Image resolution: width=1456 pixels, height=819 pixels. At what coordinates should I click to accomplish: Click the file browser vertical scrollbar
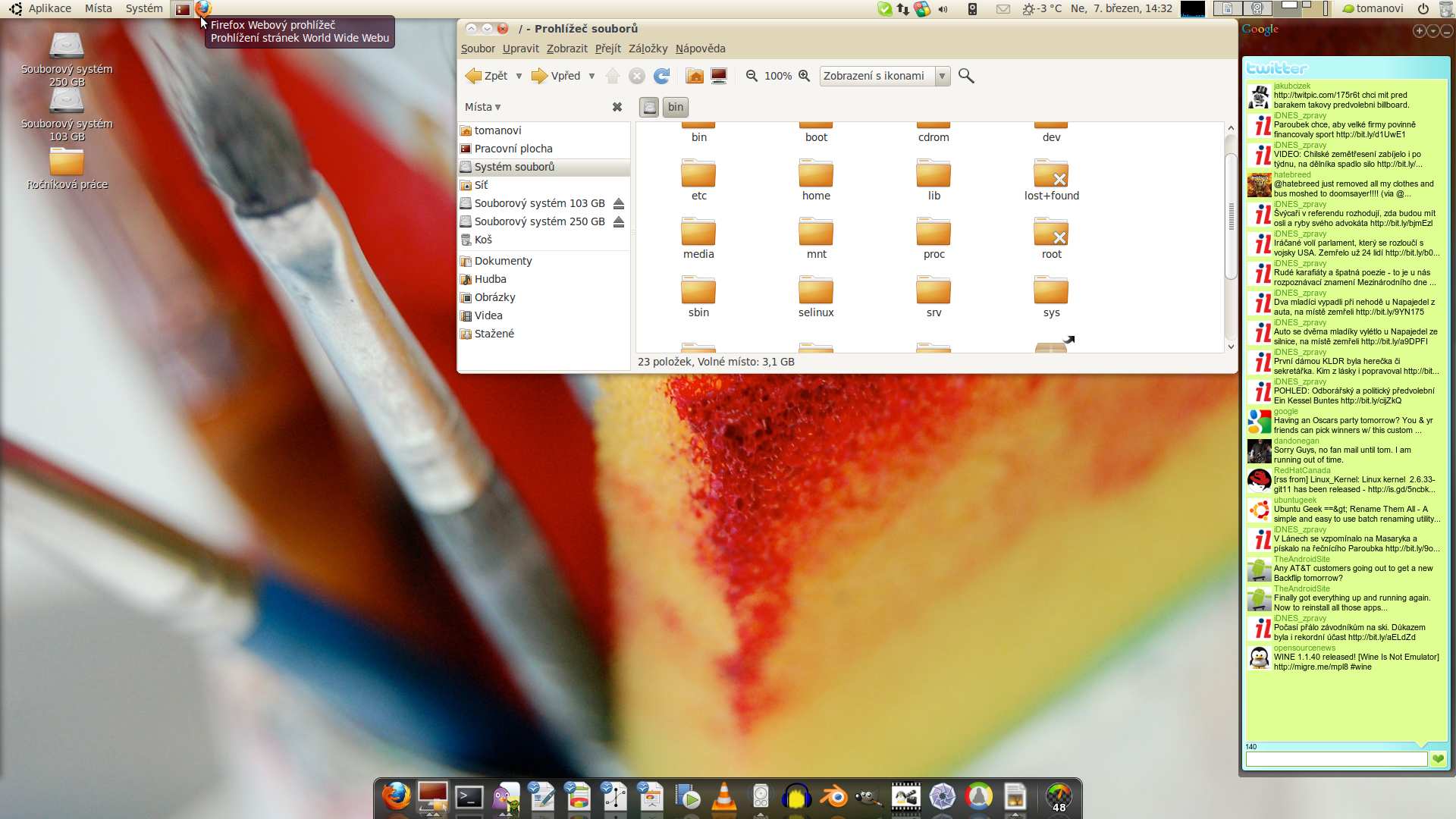pos(1231,216)
